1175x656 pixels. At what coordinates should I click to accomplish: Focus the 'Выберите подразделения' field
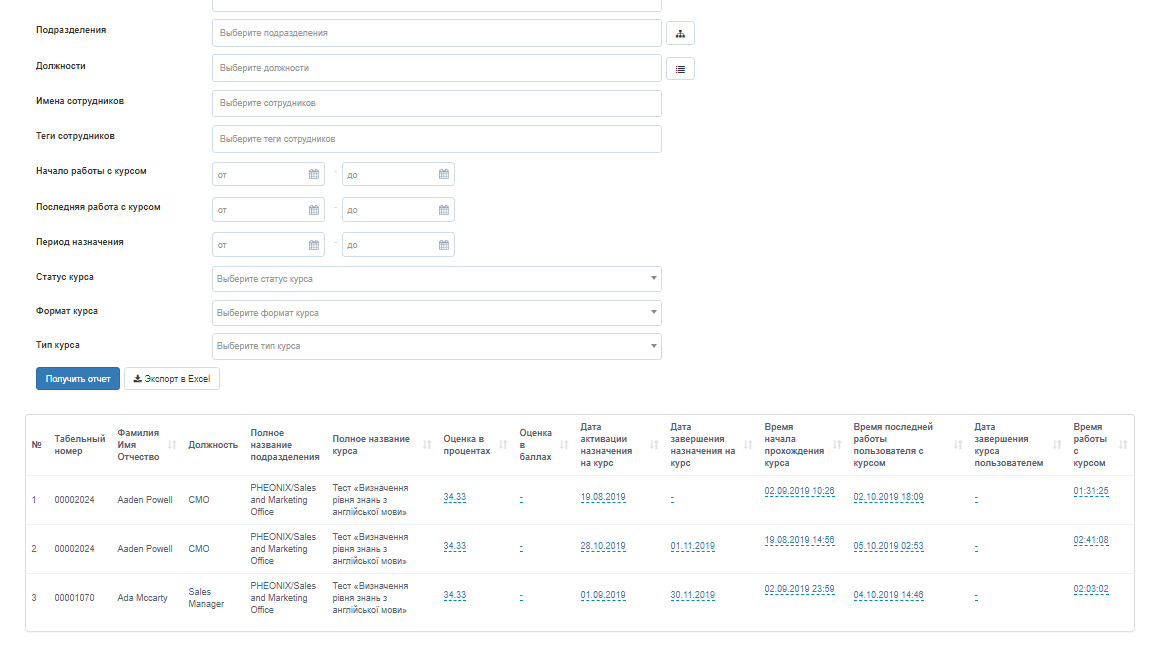click(x=436, y=33)
